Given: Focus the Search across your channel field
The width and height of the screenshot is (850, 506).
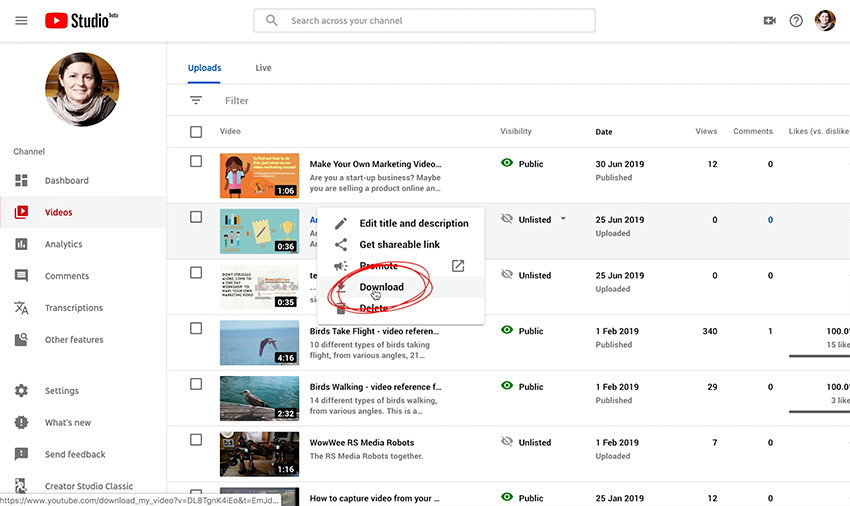Looking at the screenshot, I should 424,21.
